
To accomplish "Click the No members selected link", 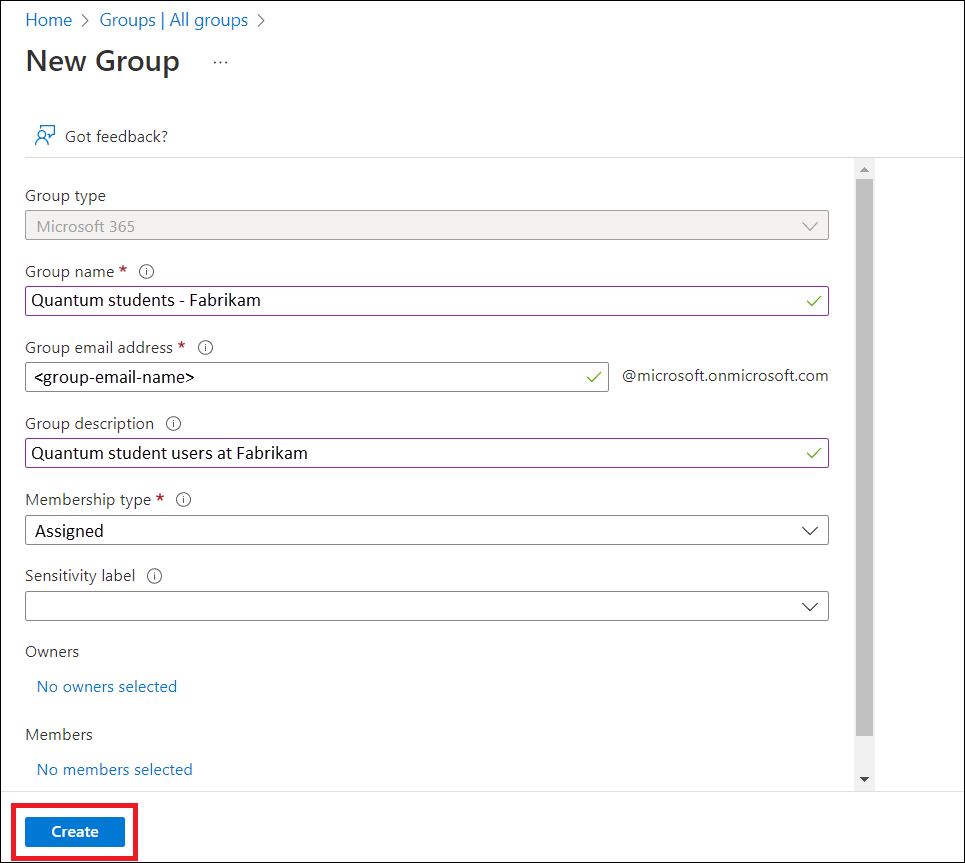I will [x=114, y=769].
